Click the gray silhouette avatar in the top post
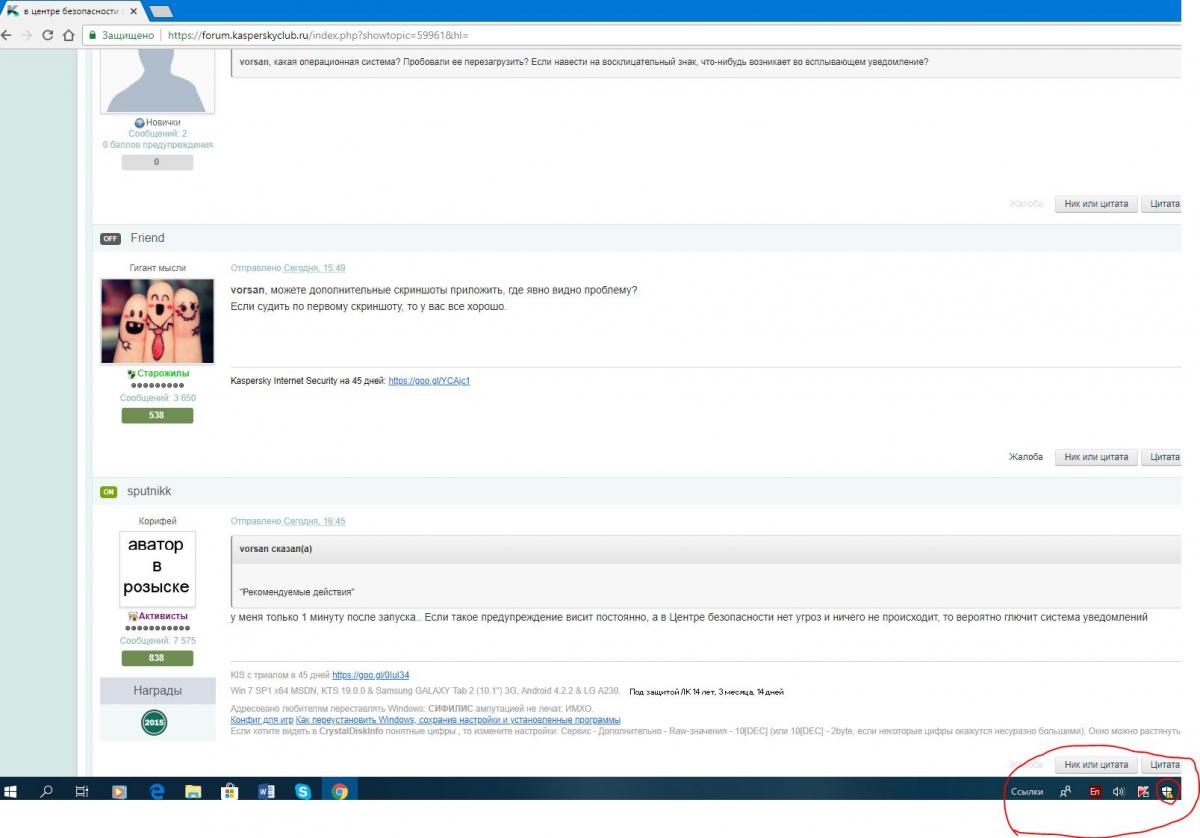 click(x=158, y=79)
